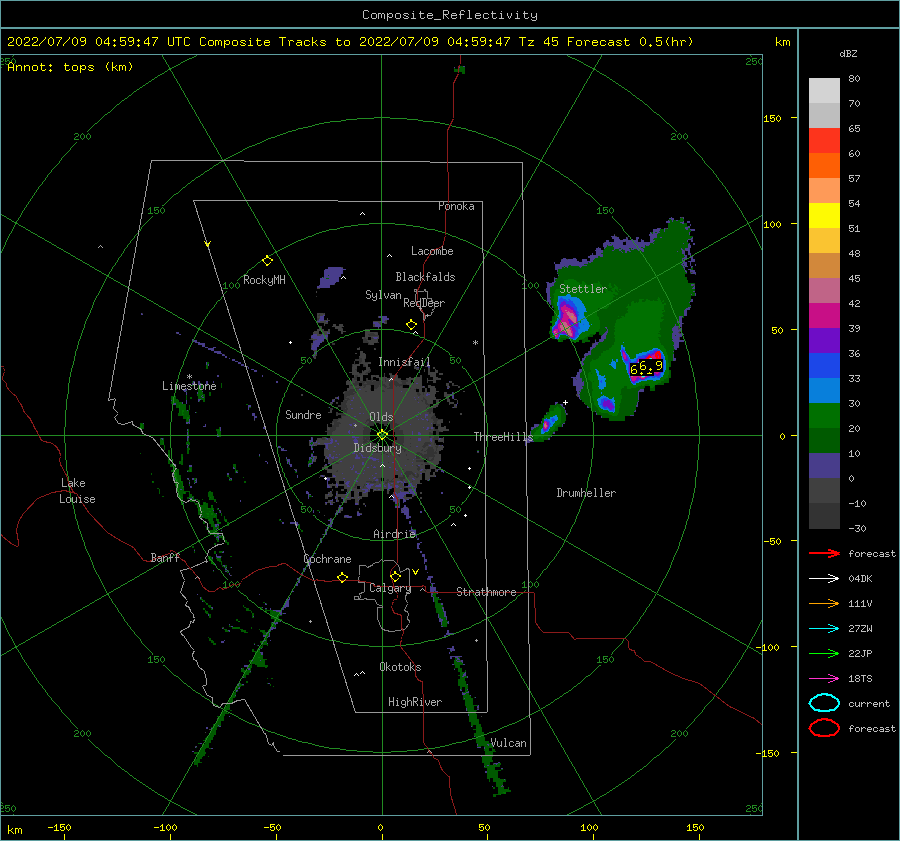The width and height of the screenshot is (900, 841).
Task: Pick the yellow 51 dBZ color swatch
Action: point(824,216)
